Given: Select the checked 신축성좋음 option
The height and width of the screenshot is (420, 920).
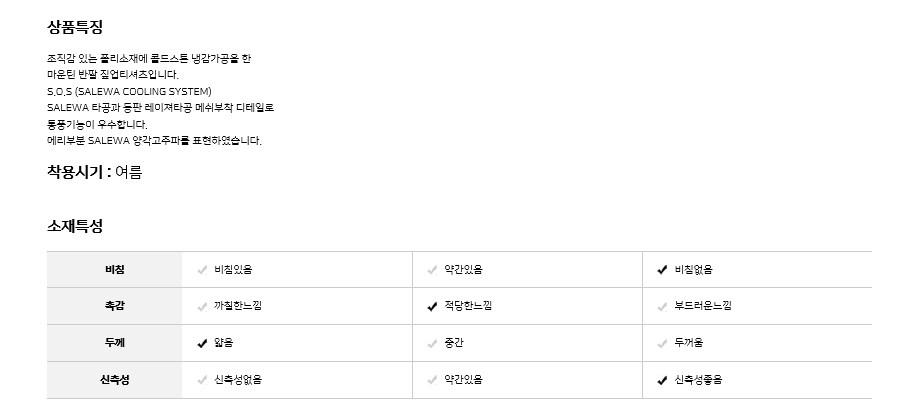Looking at the screenshot, I should [661, 380].
